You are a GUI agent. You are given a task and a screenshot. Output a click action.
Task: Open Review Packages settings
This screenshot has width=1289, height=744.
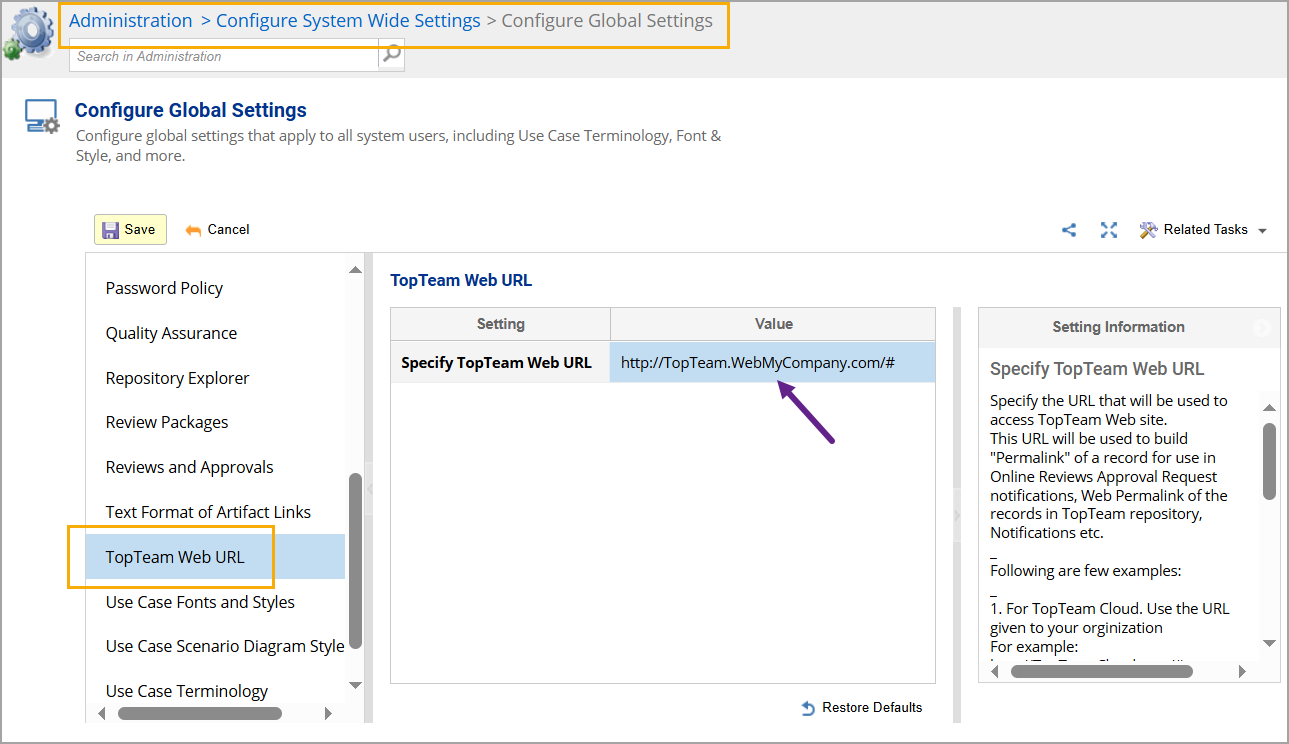point(167,422)
